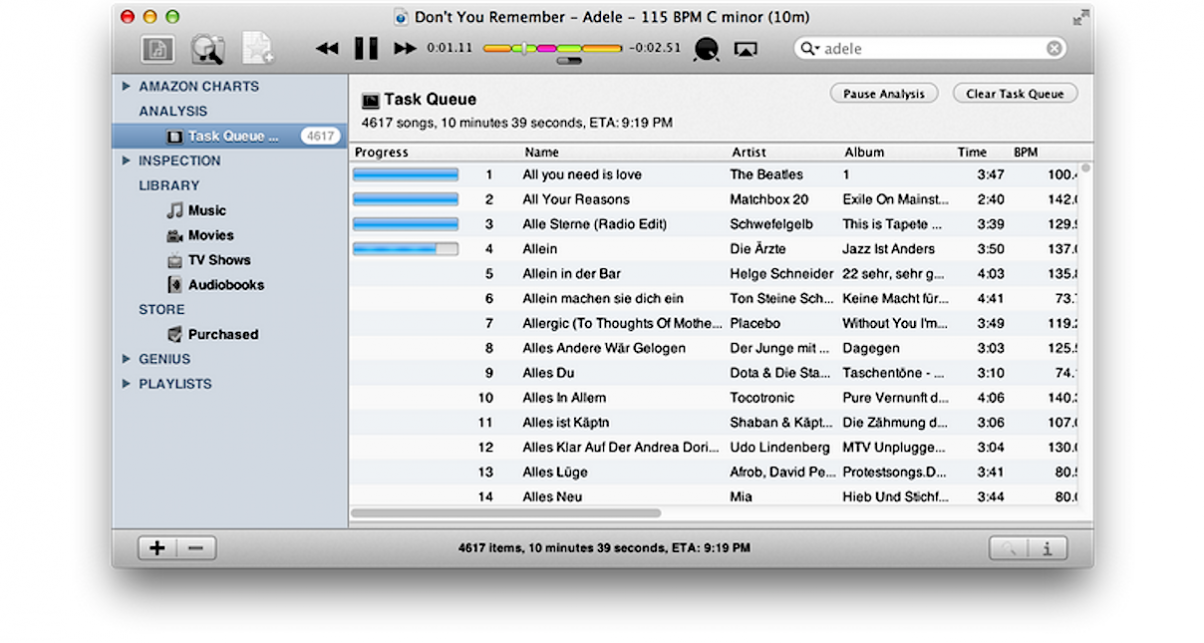
Task: Open the AirPlay output icon
Action: click(744, 48)
